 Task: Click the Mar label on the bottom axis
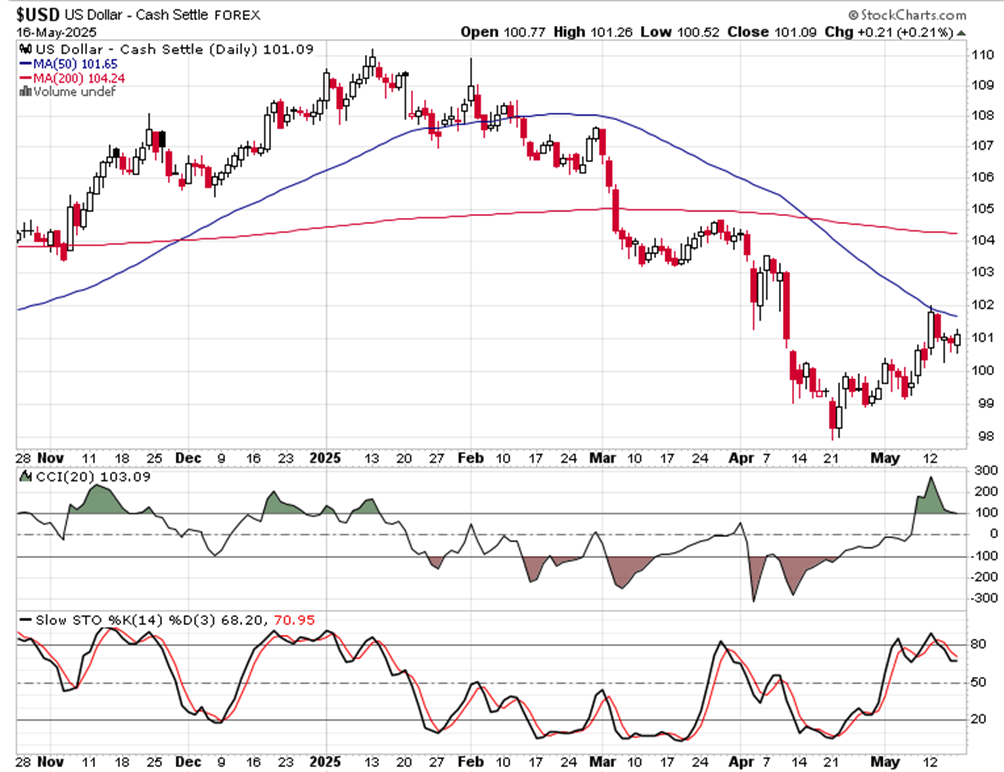603,762
